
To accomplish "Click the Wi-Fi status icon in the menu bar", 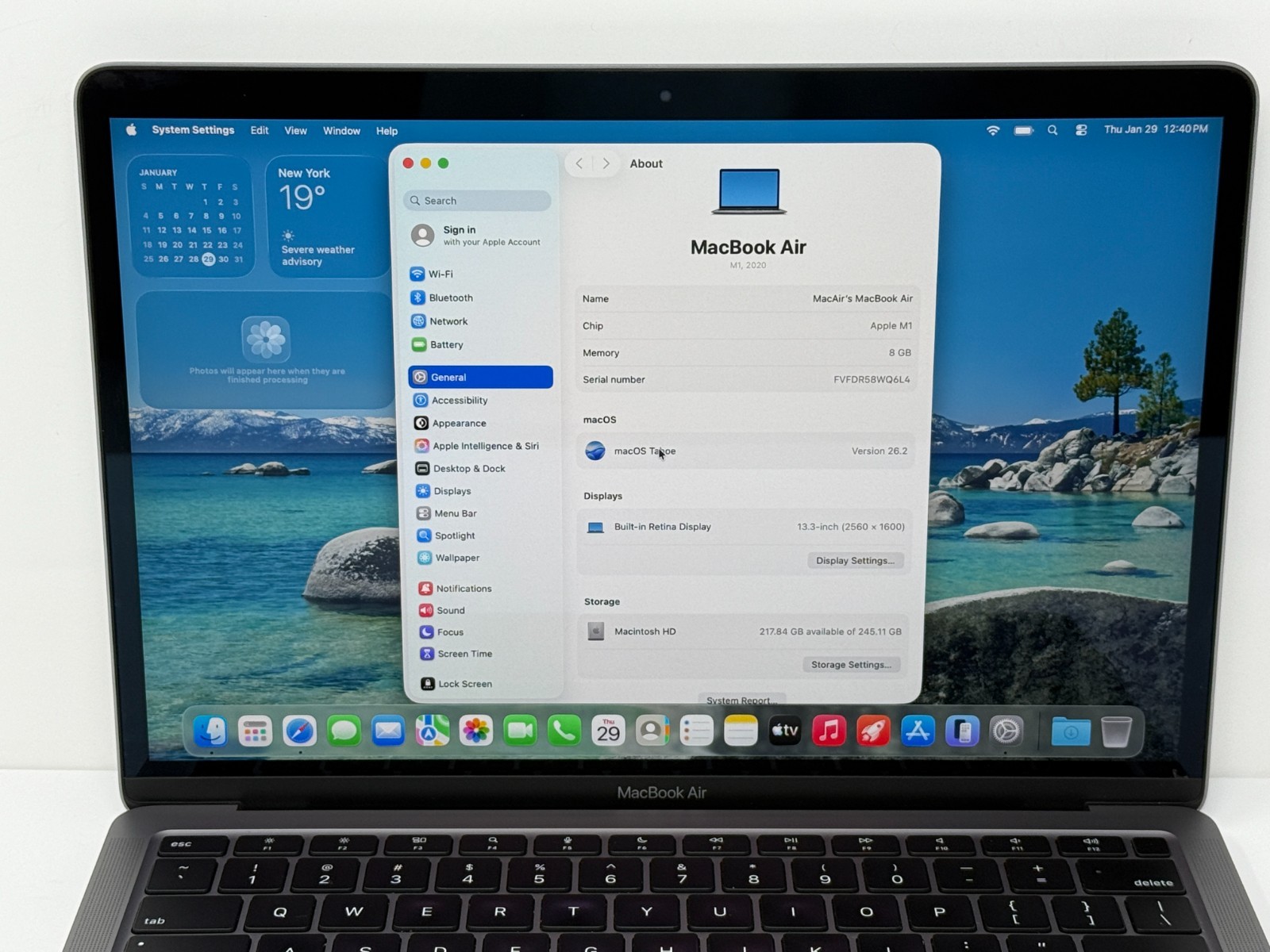I will click(x=992, y=130).
